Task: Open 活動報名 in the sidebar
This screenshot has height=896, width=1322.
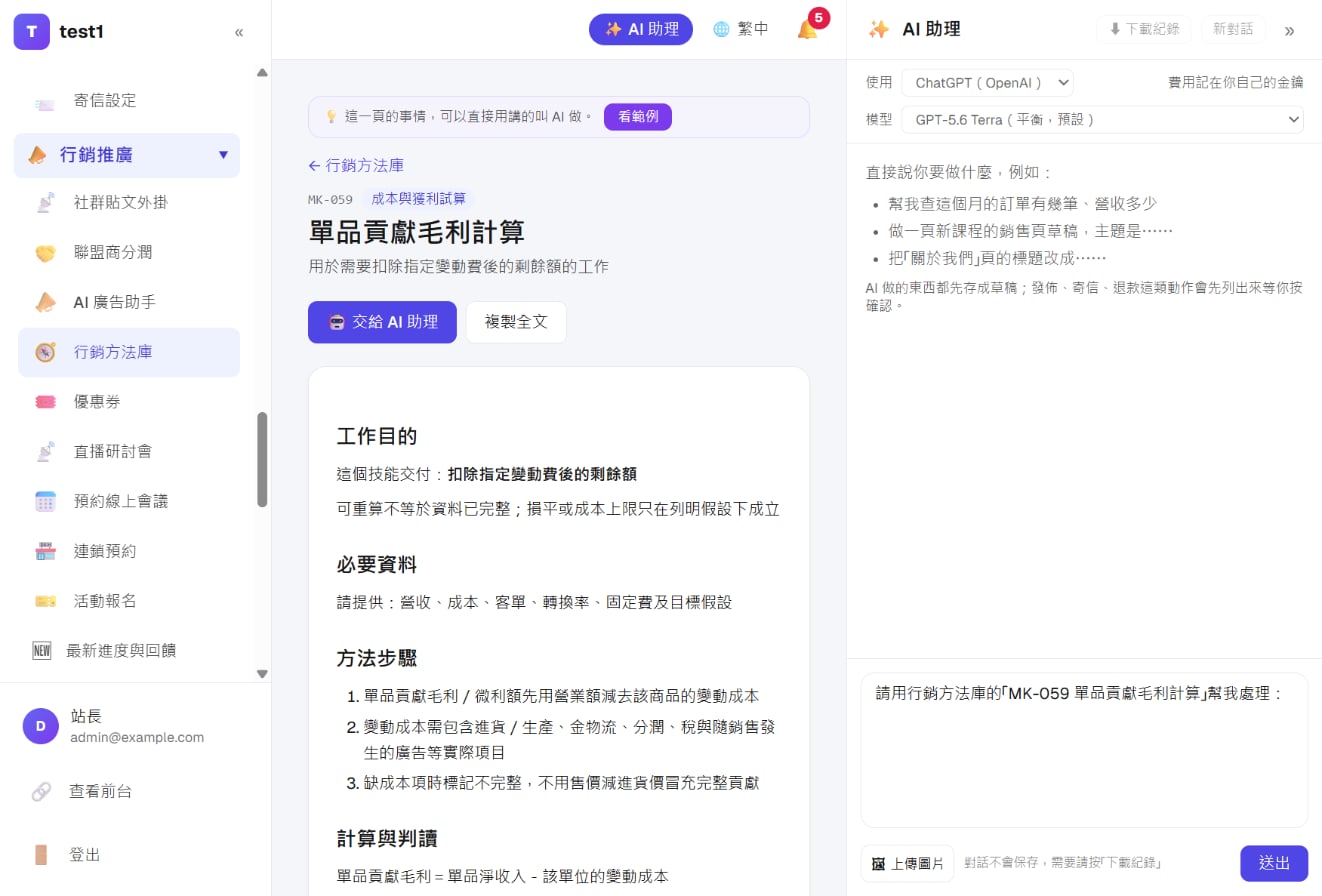Action: (129, 601)
